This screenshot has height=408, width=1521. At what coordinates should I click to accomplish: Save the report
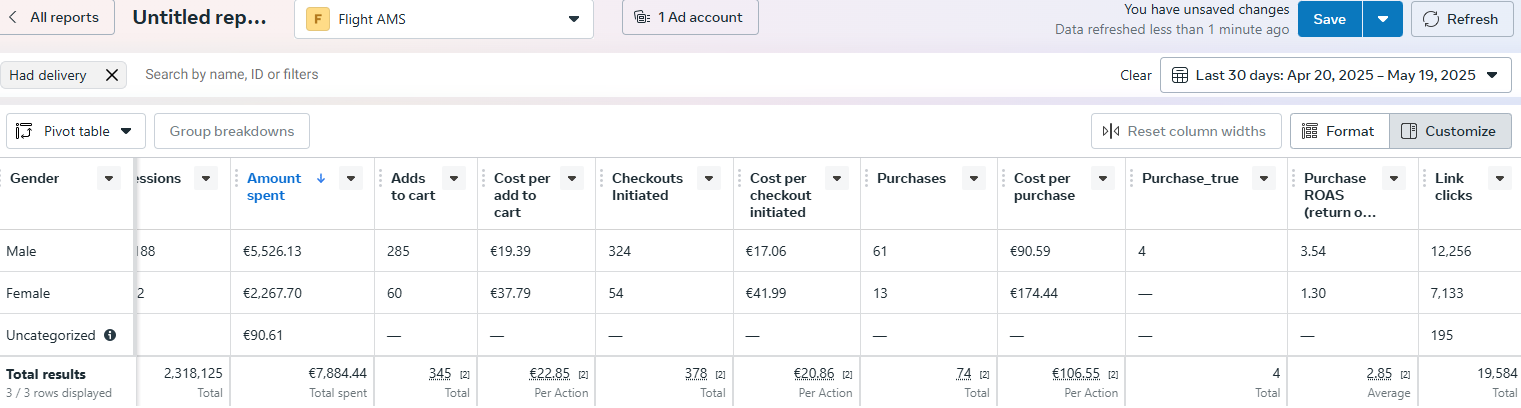coord(1330,19)
